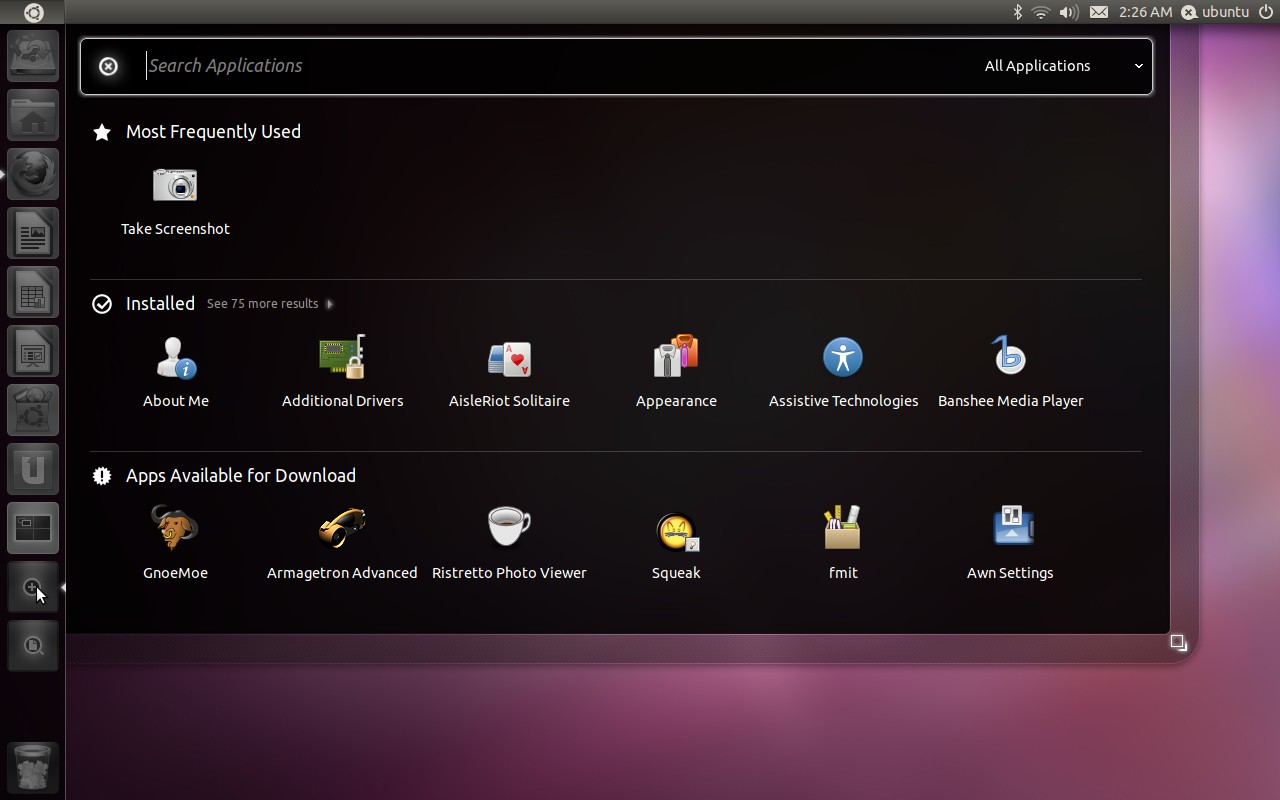The image size is (1280, 800).
Task: Open the All Applications filter dropdown
Action: 1063,66
